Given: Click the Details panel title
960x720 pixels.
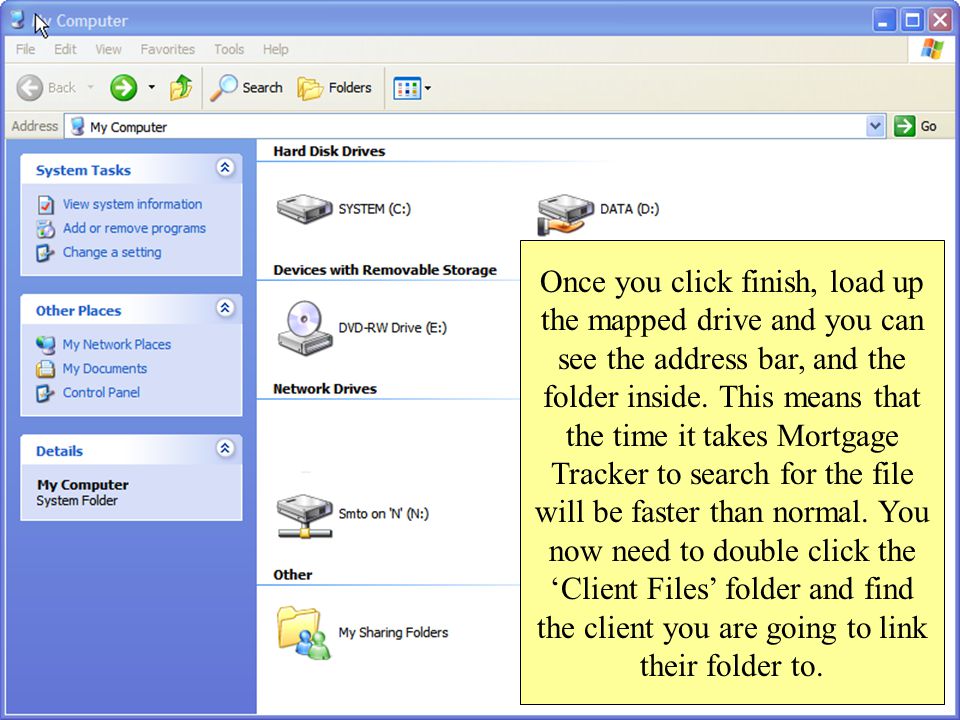Looking at the screenshot, I should click(x=59, y=451).
